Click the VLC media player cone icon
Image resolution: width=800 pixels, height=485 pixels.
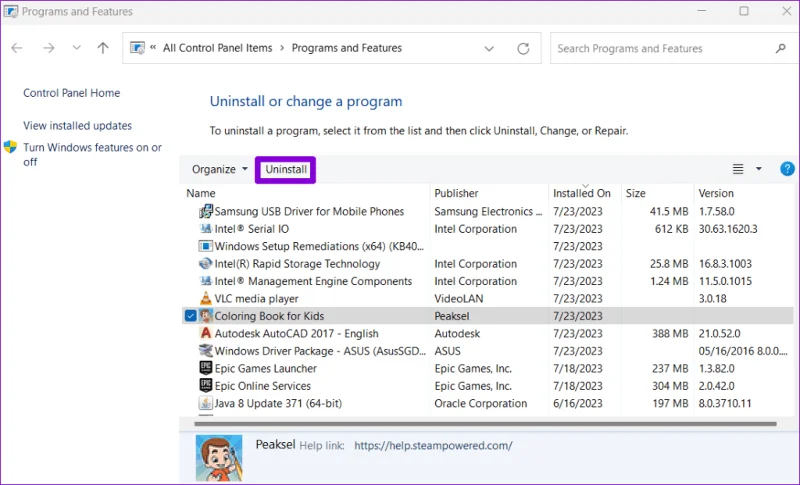pyautogui.click(x=206, y=298)
